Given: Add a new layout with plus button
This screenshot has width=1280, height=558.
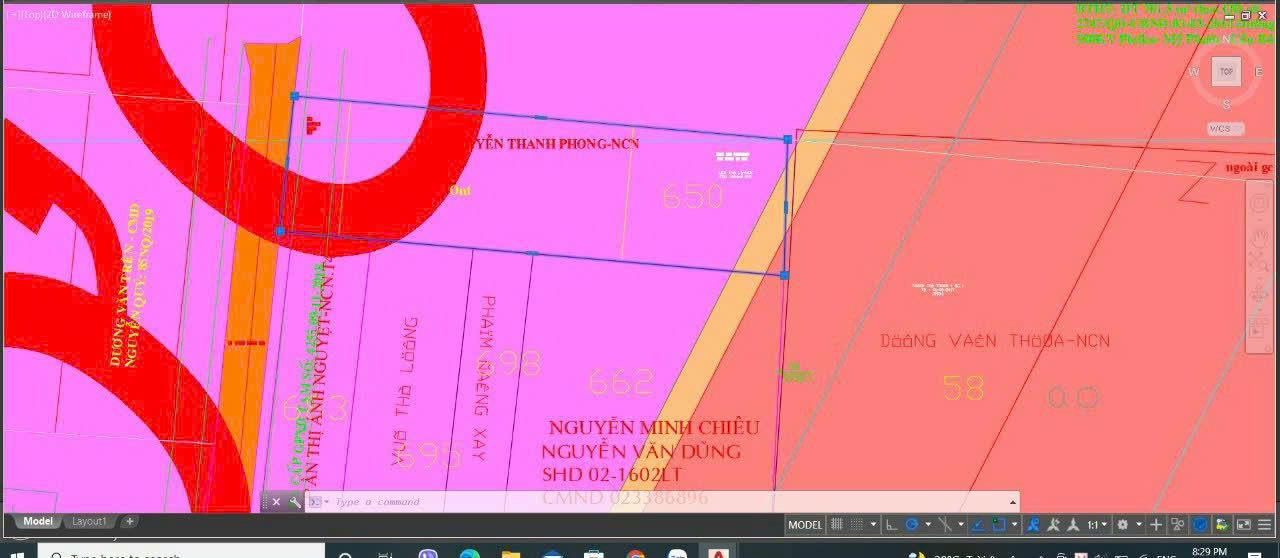Looking at the screenshot, I should pos(129,521).
